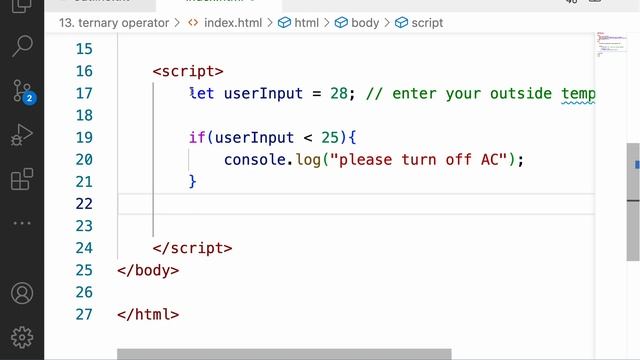Viewport: 640px width, 360px height.
Task: Click the minimap code preview
Action: tap(611, 44)
